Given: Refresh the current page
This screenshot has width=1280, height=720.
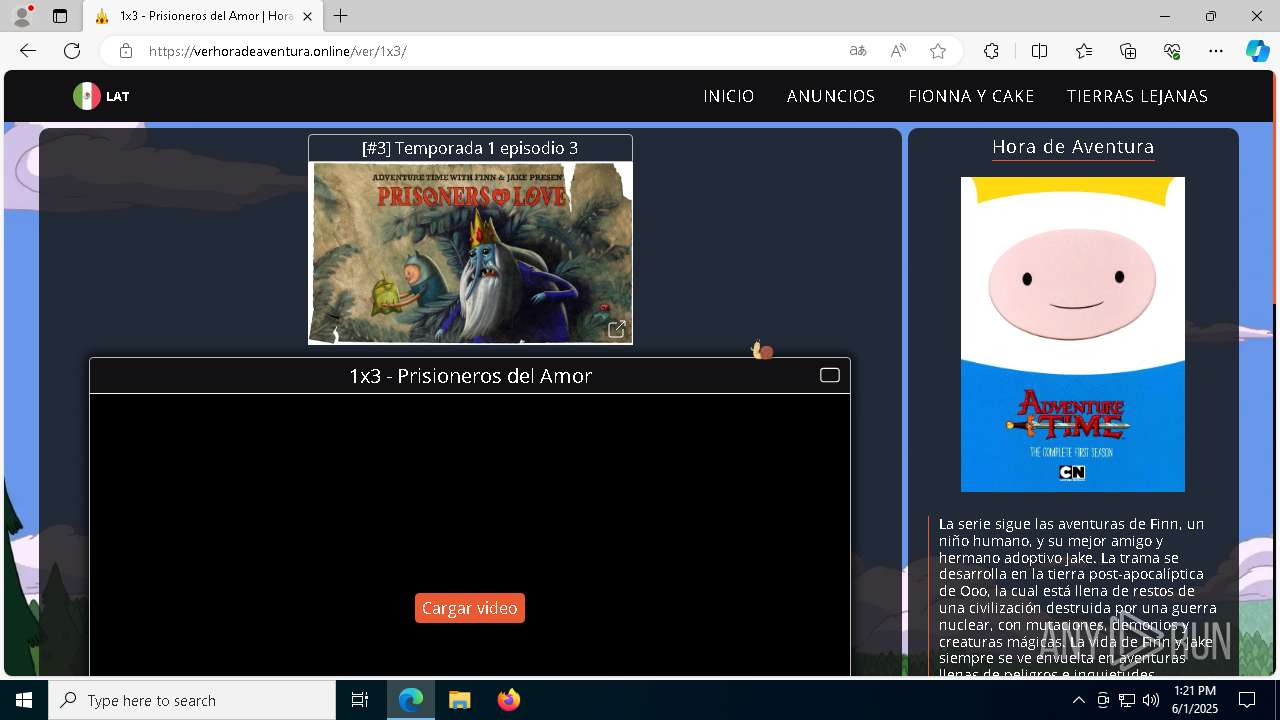Looking at the screenshot, I should pyautogui.click(x=72, y=51).
